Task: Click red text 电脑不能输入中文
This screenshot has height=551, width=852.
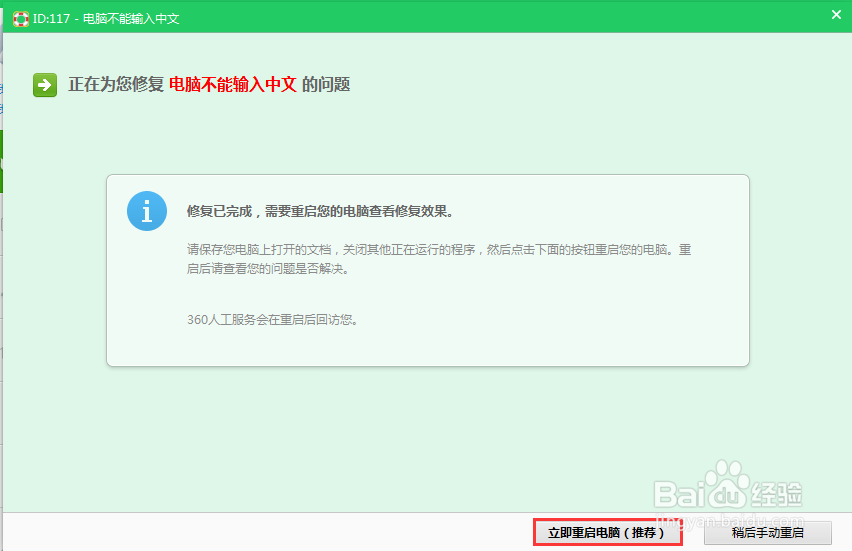Action: tap(233, 84)
